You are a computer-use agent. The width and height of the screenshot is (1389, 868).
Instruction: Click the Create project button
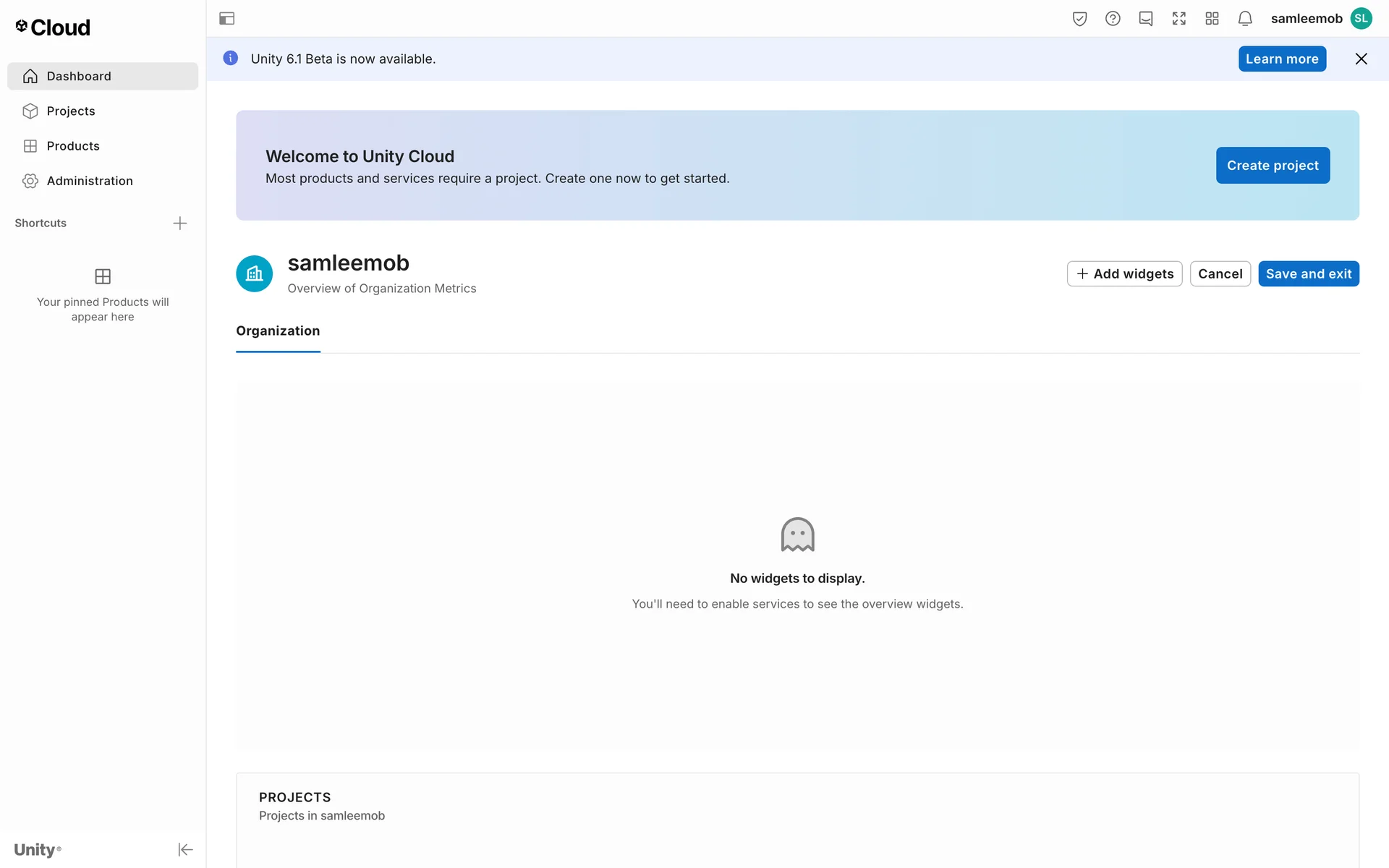coord(1273,166)
